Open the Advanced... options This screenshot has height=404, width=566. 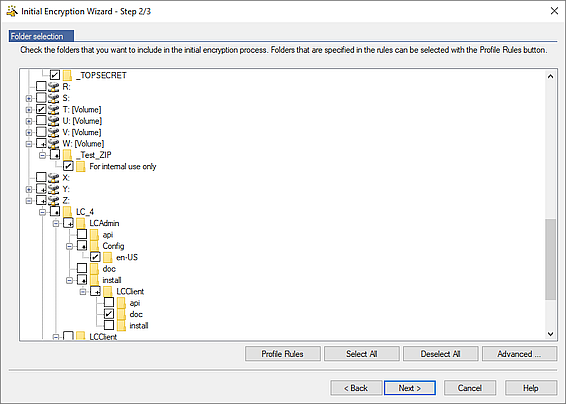point(519,354)
